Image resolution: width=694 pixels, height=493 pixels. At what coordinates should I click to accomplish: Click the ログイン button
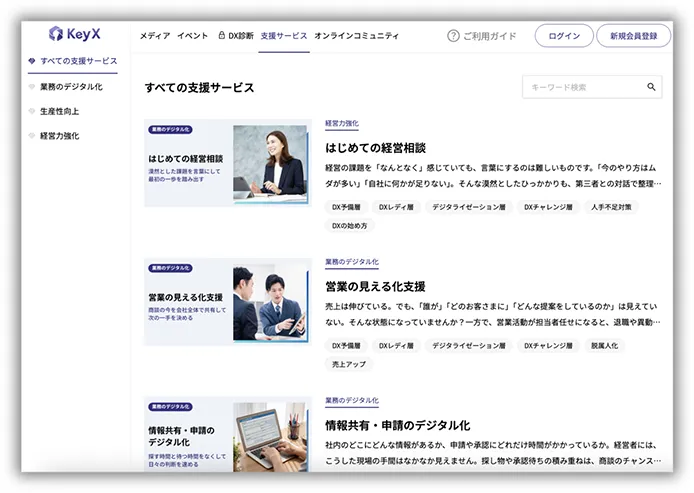tap(564, 36)
